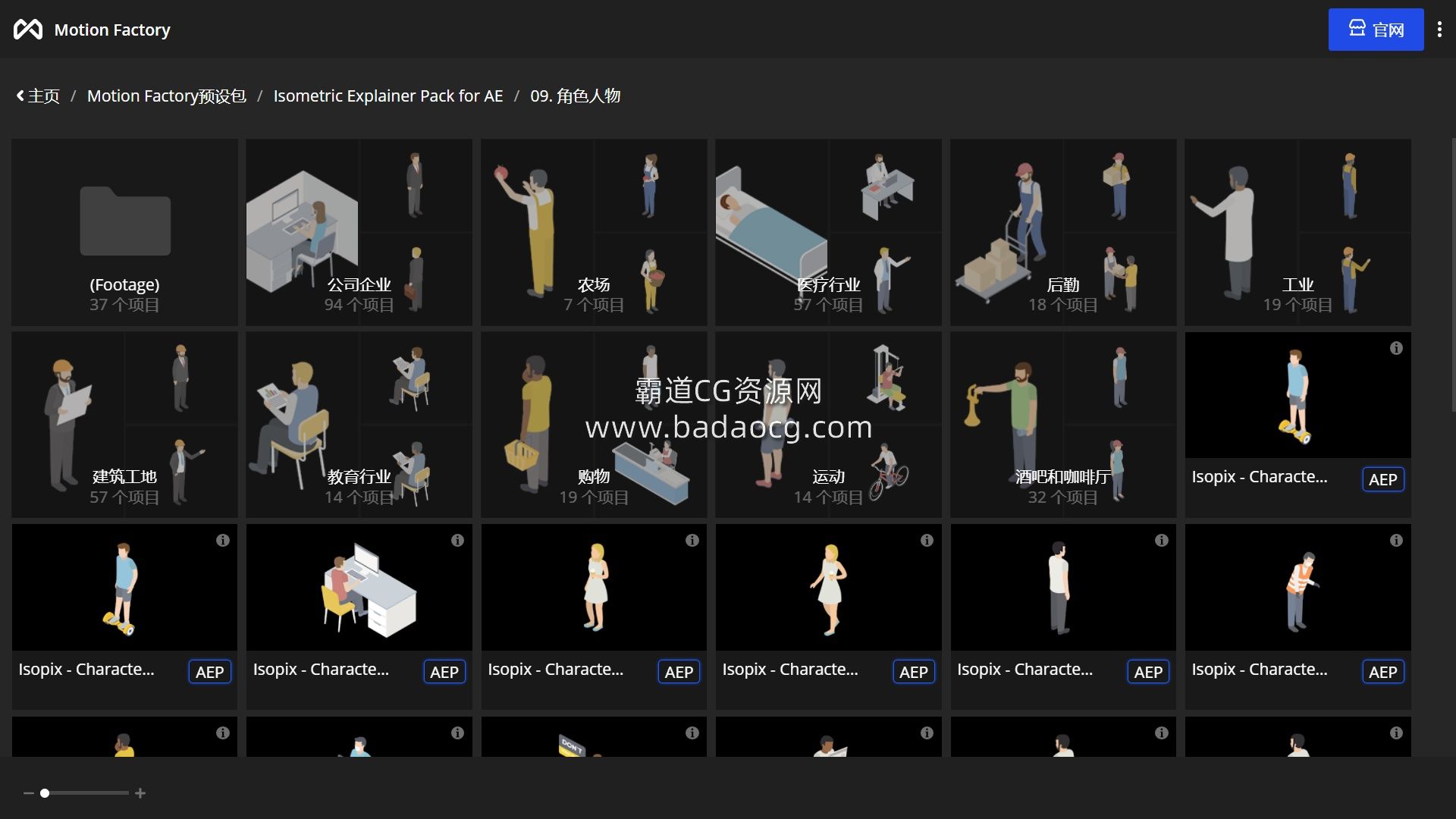
Task: Show info for hoverboard card beside 酒吧和咖啡厅 folder
Action: coord(1396,348)
